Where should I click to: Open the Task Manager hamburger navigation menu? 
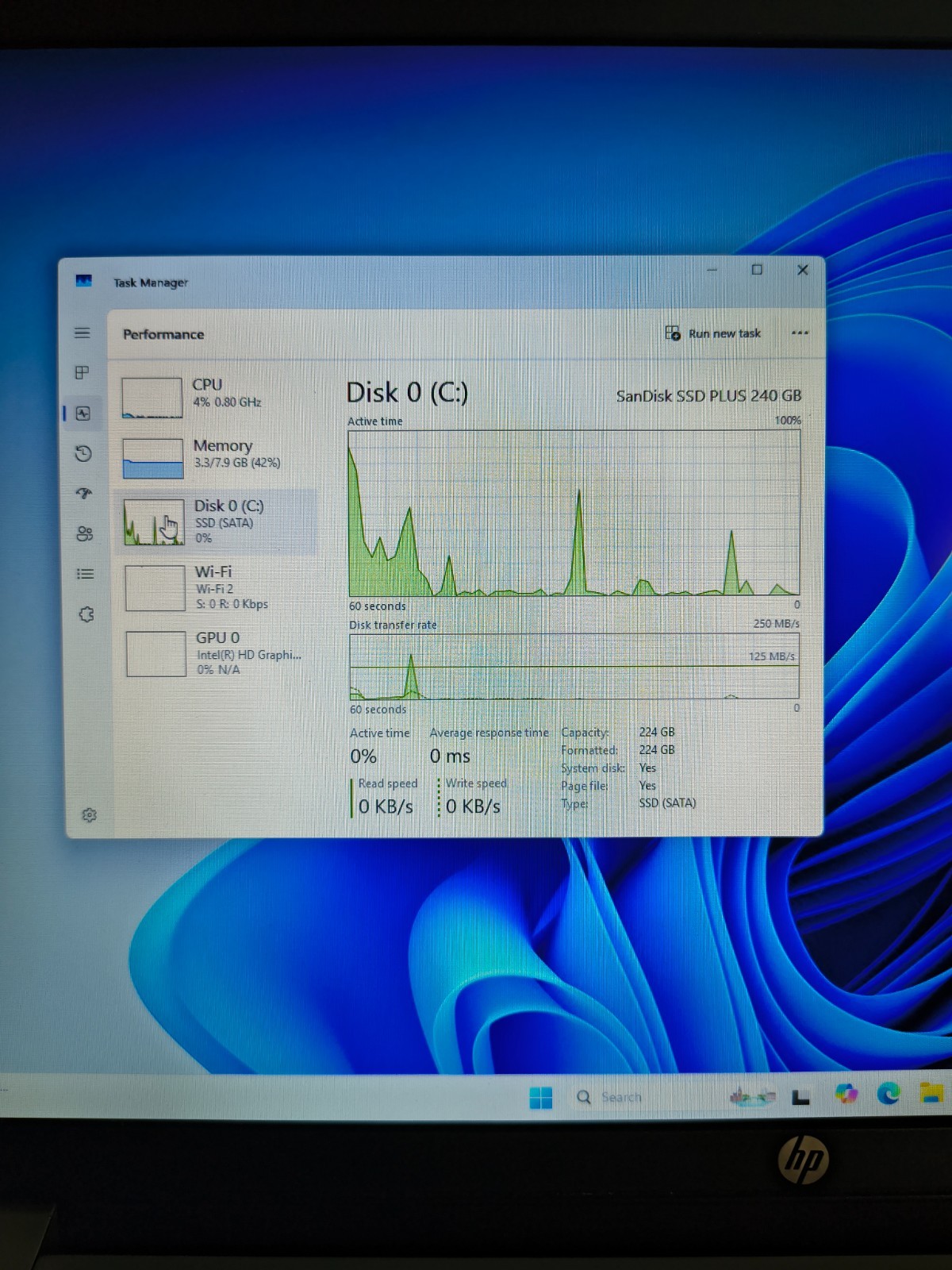tap(82, 333)
